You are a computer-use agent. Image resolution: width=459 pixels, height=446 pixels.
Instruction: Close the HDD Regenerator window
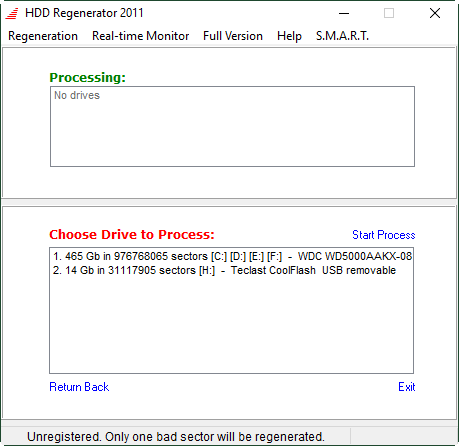pyautogui.click(x=435, y=13)
